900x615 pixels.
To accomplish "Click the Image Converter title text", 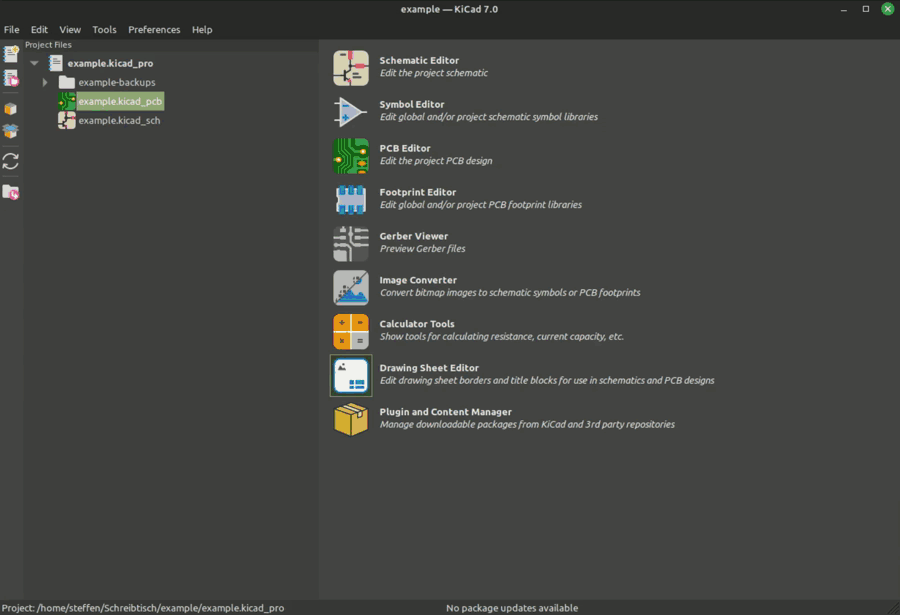I will [x=418, y=280].
